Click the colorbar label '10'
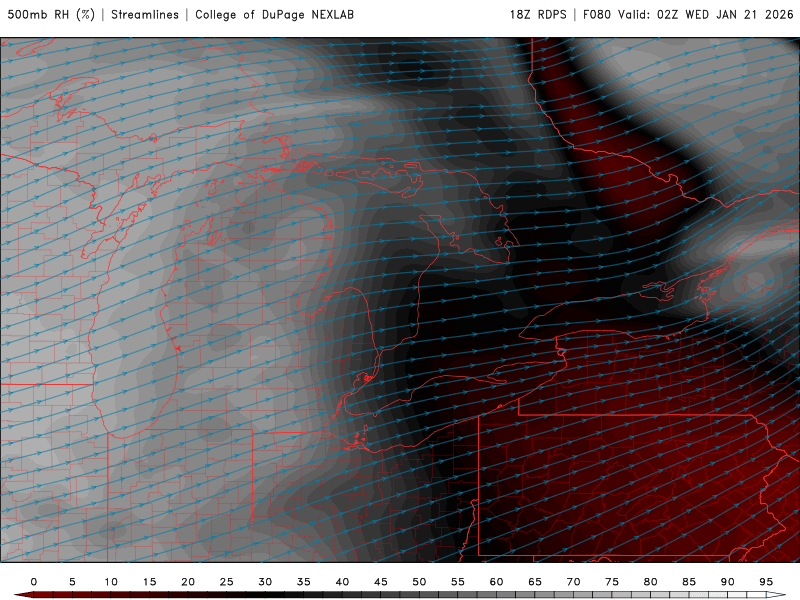The height and width of the screenshot is (600, 800). pyautogui.click(x=111, y=582)
